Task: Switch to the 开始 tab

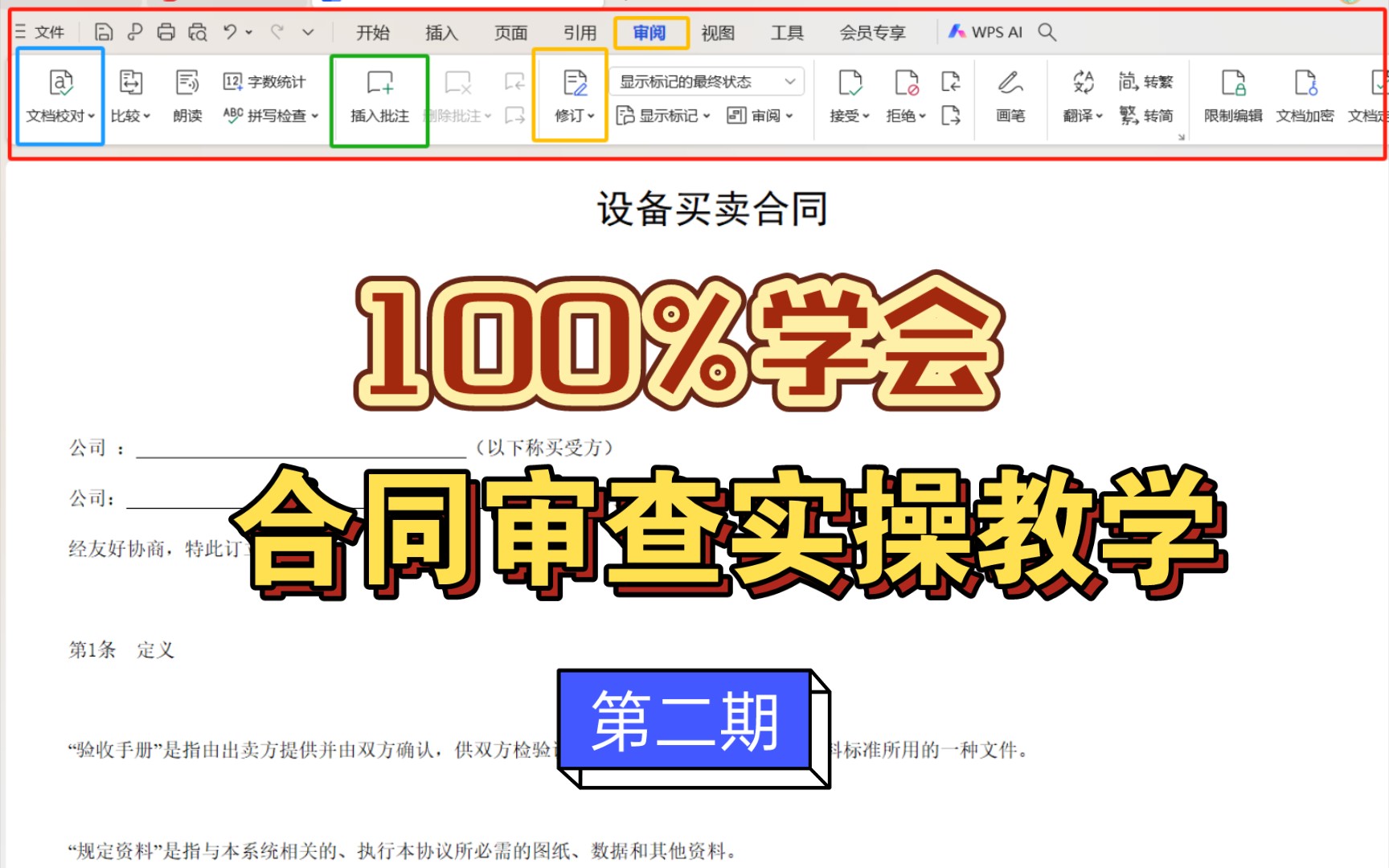Action: click(x=373, y=32)
